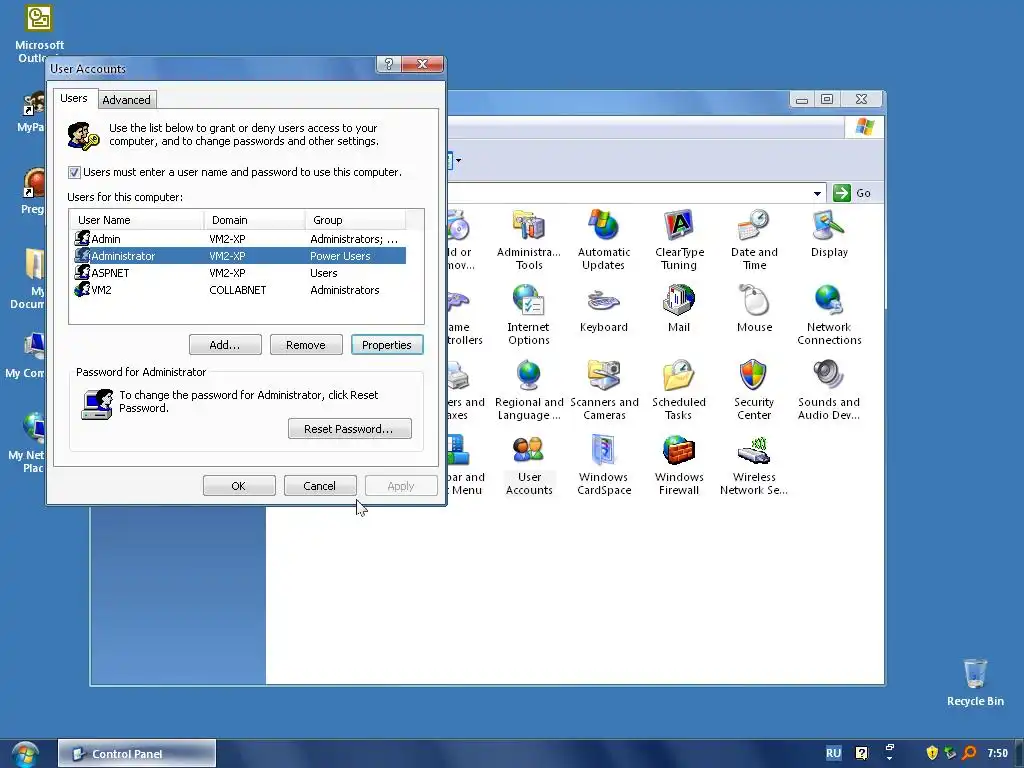
Task: Select the Admin user row
Action: [x=240, y=239]
